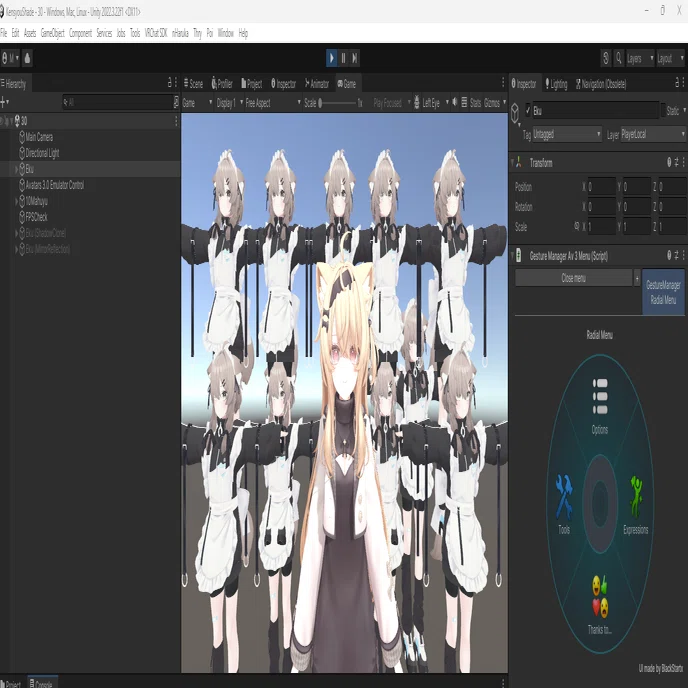Open the account dropdown at top left
The height and width of the screenshot is (688, 688).
[11, 58]
